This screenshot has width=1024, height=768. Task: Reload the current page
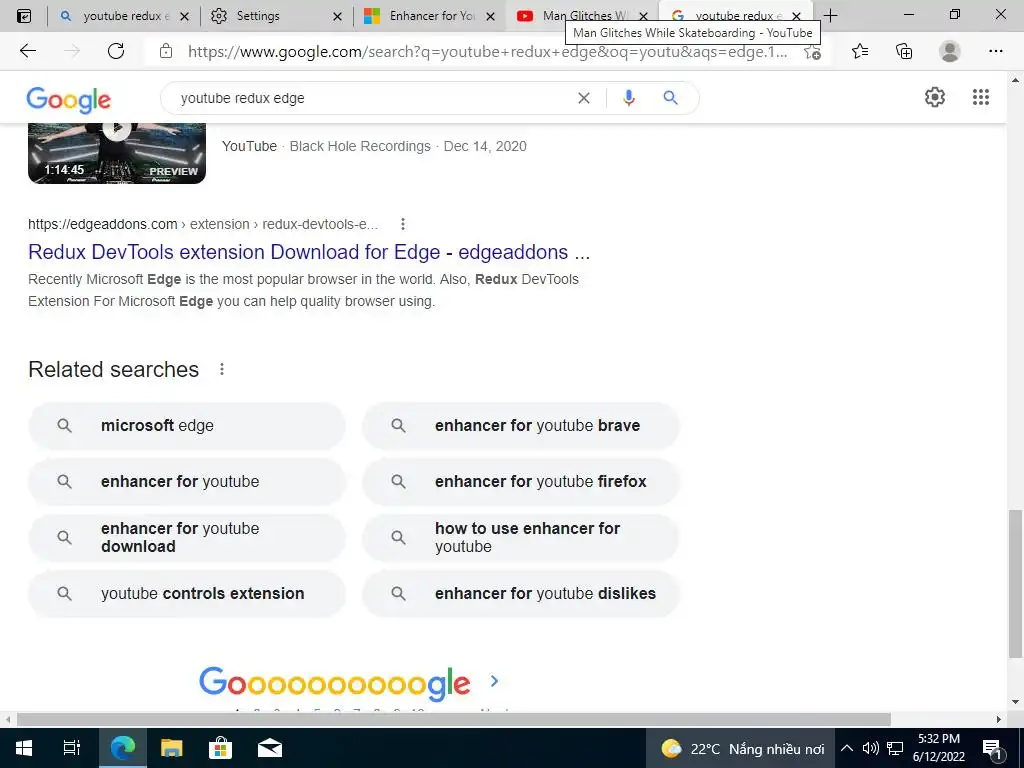116,51
